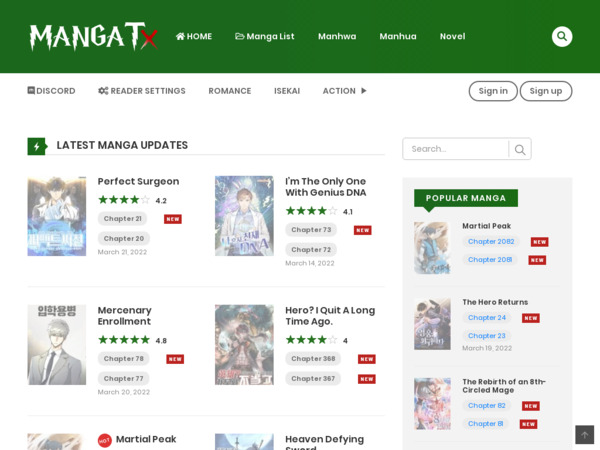Click the Hero? I Quit cover thumbnail

(x=244, y=345)
